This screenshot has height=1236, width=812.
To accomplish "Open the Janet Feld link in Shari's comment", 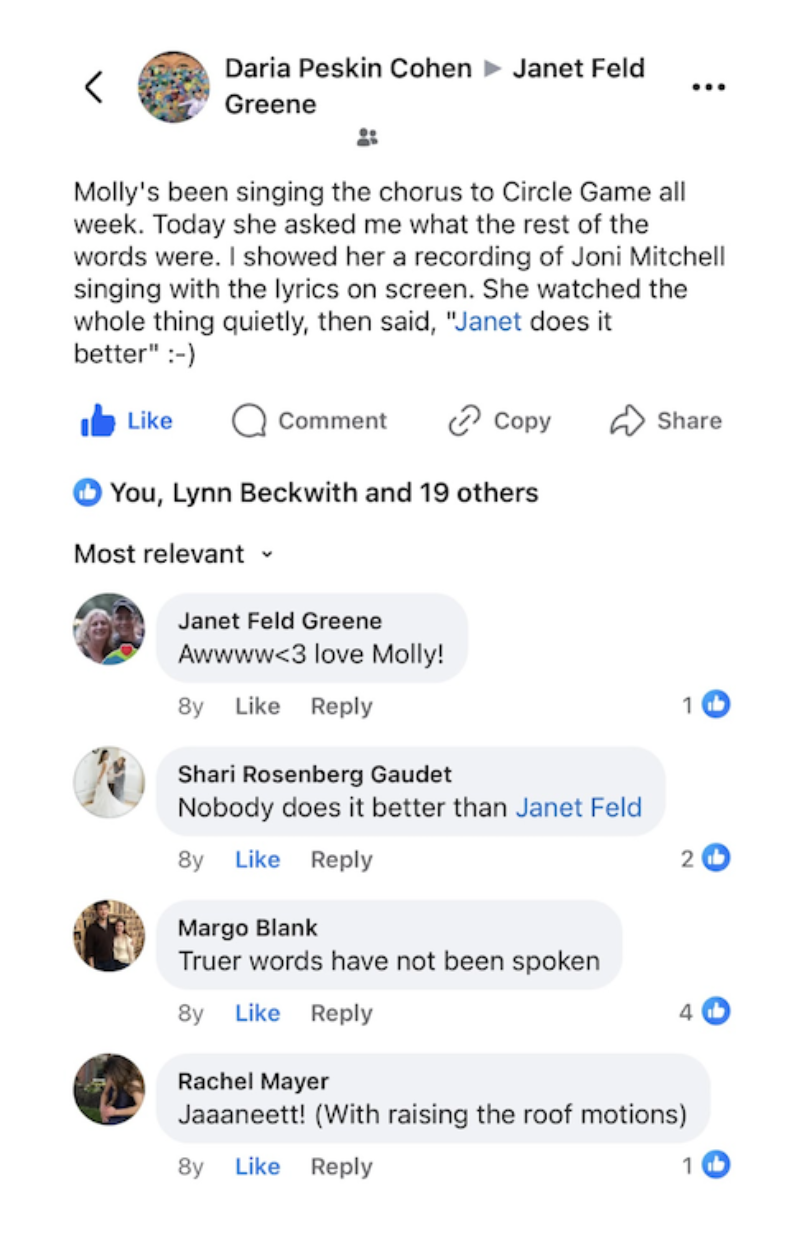I will 578,807.
